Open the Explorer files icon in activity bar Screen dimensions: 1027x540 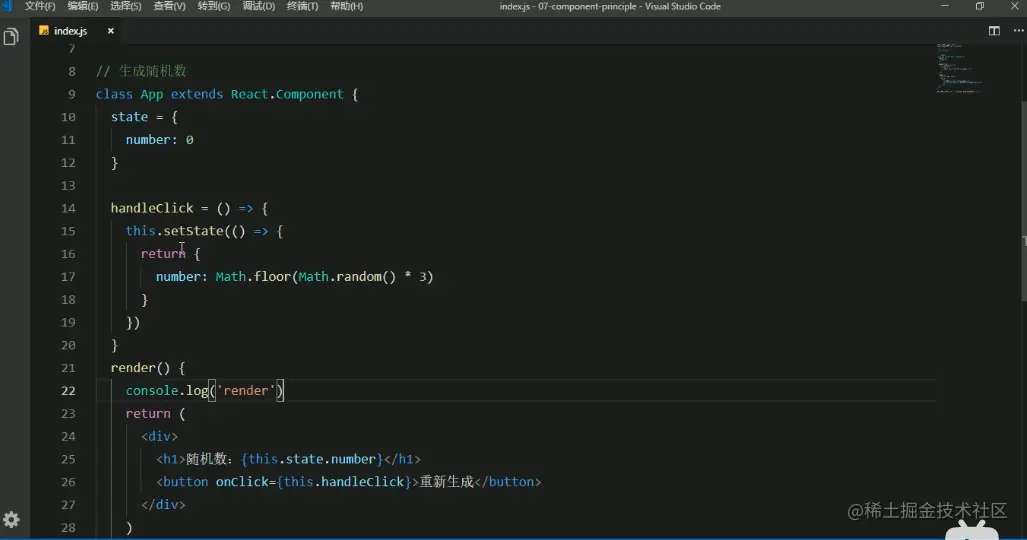pyautogui.click(x=11, y=37)
